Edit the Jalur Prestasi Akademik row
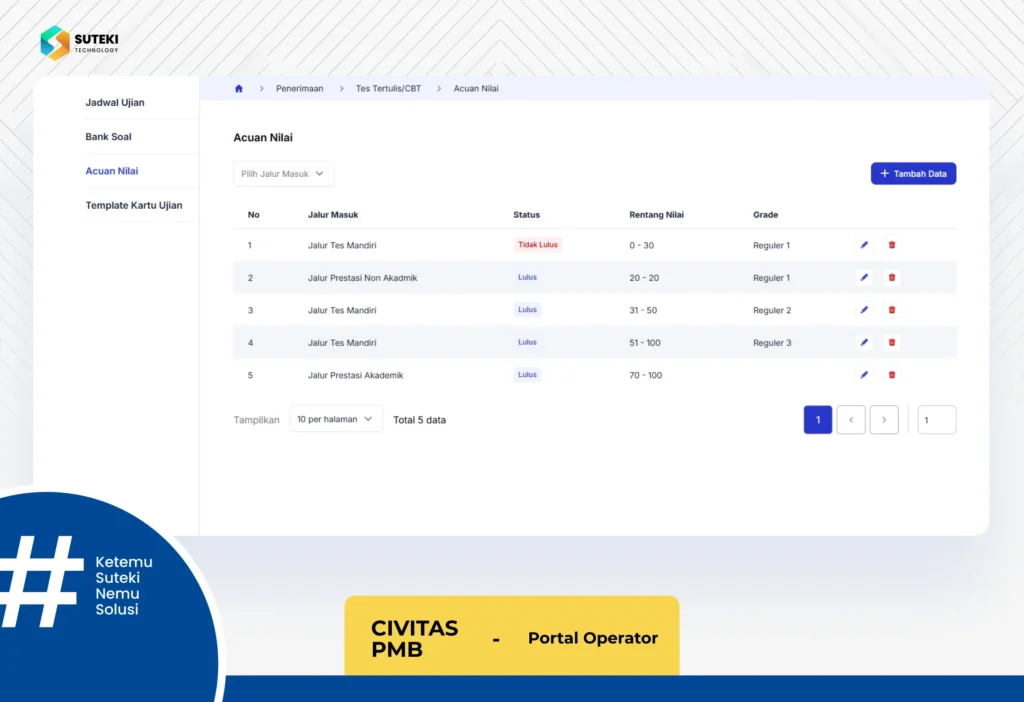 [x=864, y=375]
